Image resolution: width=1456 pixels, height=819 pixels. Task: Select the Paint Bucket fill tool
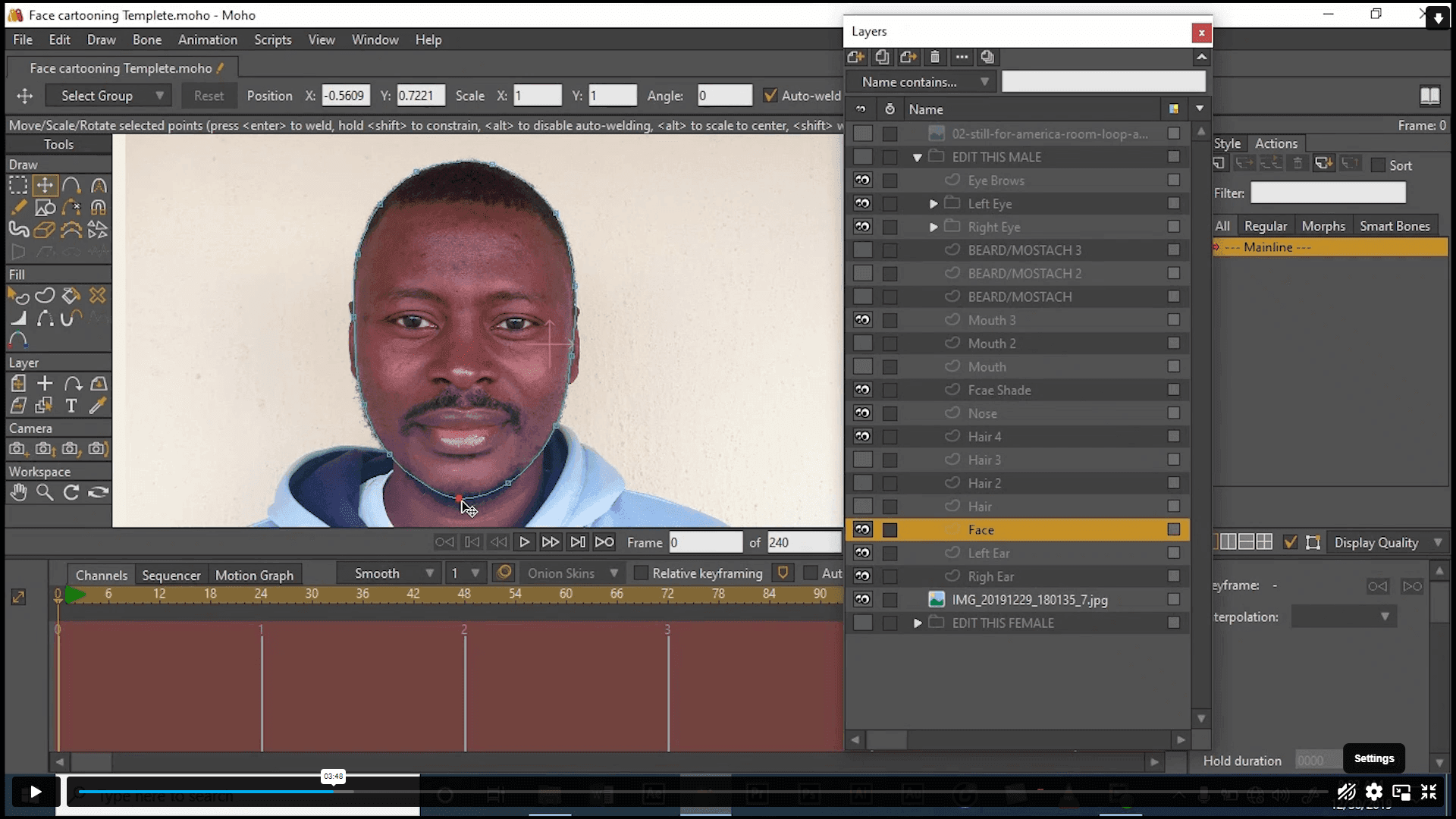click(x=71, y=296)
